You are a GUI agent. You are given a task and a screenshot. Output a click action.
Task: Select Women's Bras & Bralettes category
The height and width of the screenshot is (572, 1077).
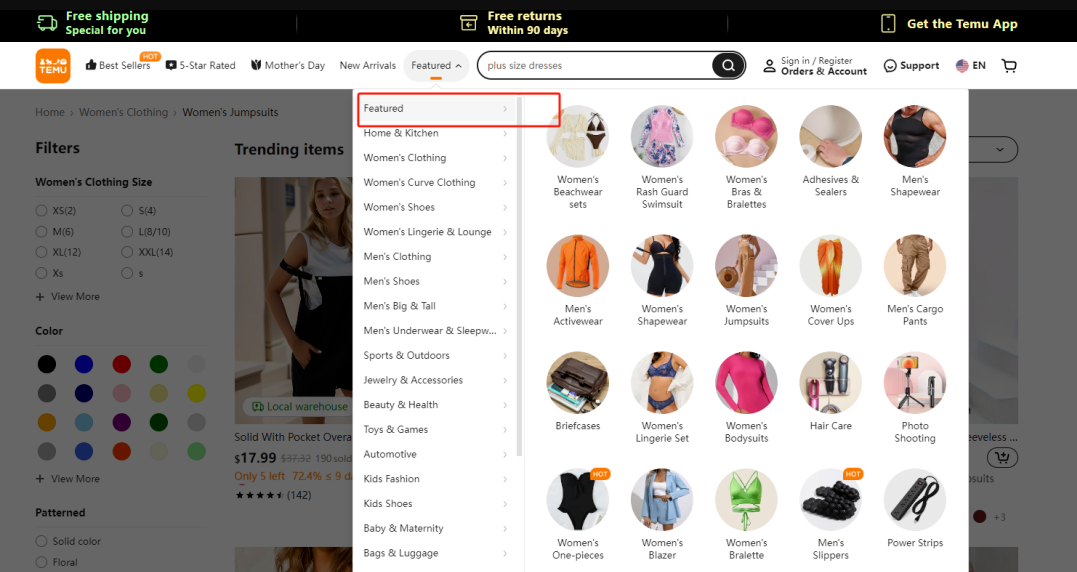tap(747, 157)
